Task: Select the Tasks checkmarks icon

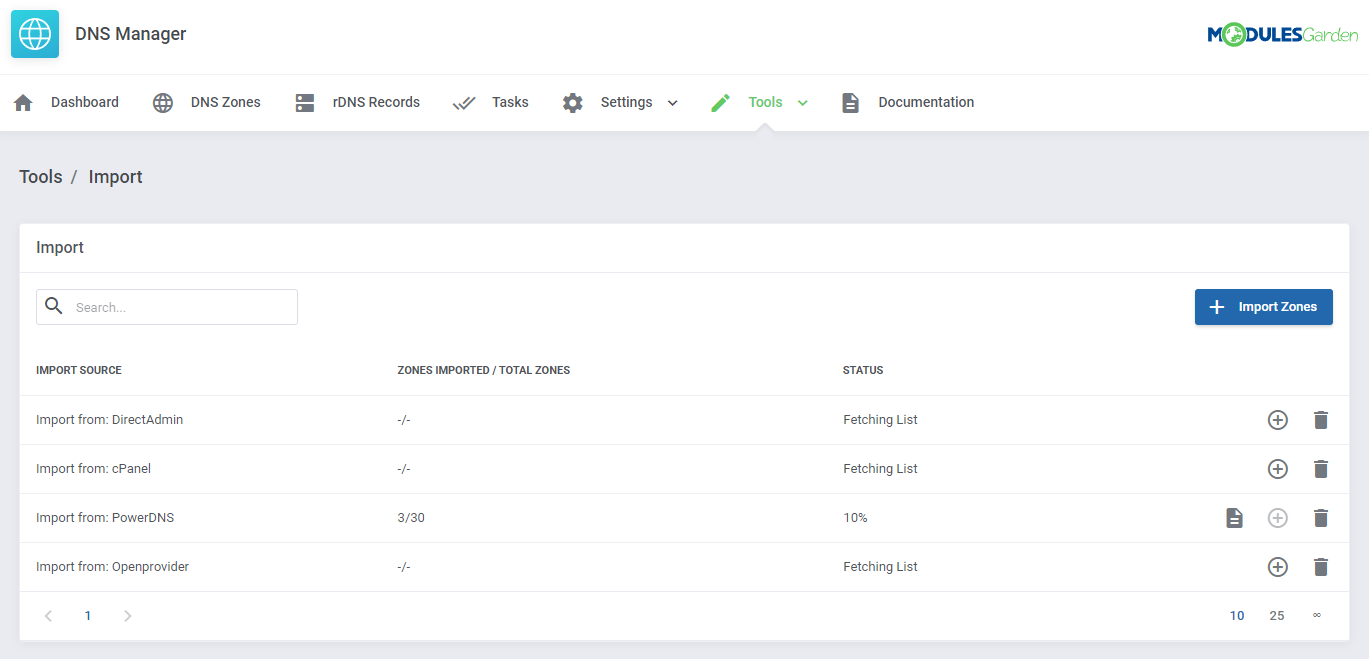Action: coord(463,101)
